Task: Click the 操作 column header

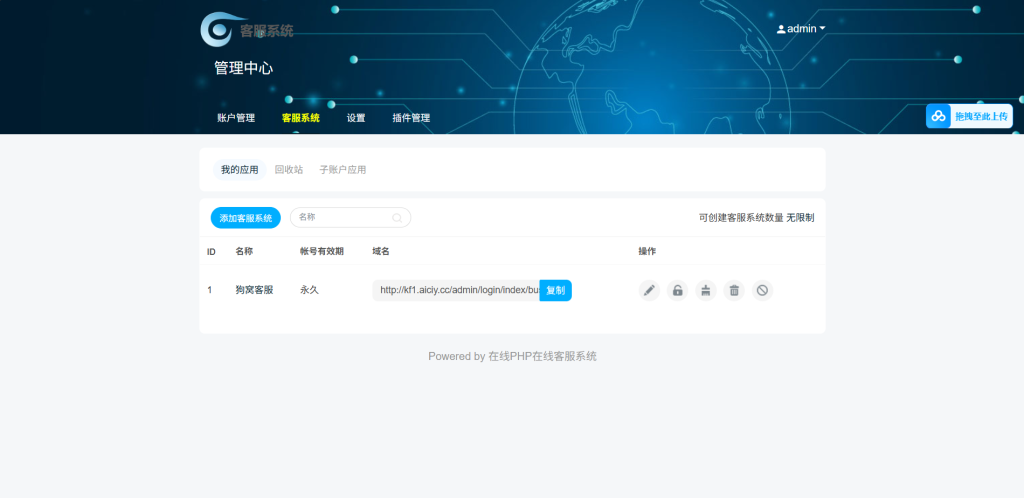Action: coord(647,251)
